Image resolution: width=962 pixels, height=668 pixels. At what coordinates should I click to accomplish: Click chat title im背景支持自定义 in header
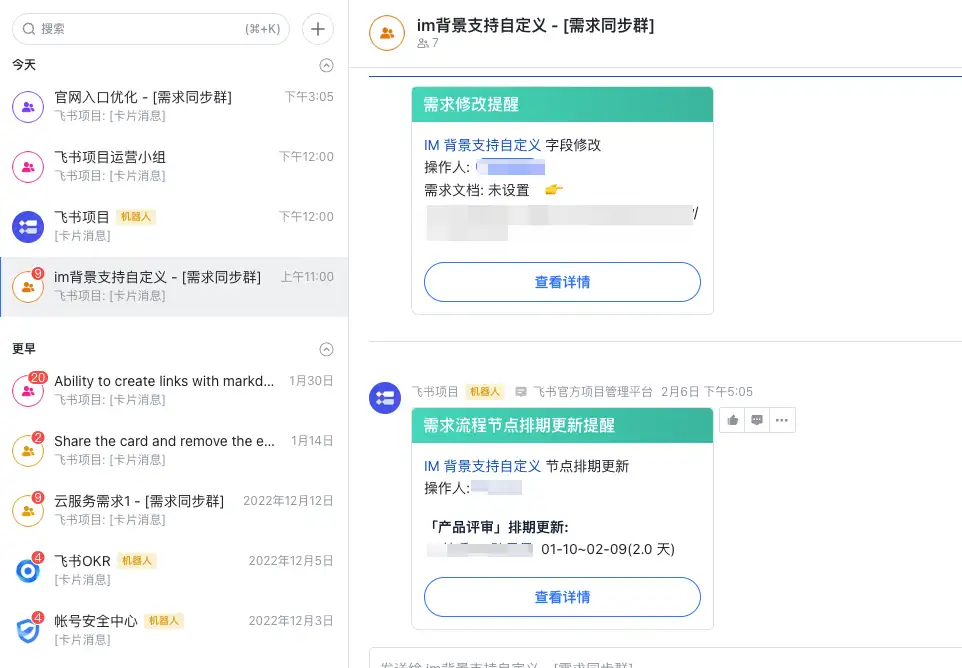536,26
